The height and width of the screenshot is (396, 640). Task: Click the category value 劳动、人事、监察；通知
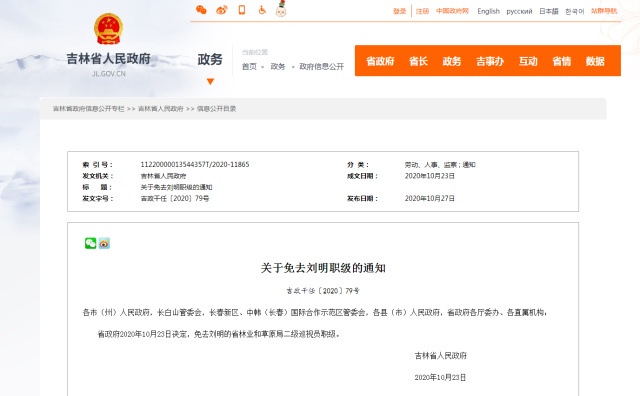click(x=440, y=165)
